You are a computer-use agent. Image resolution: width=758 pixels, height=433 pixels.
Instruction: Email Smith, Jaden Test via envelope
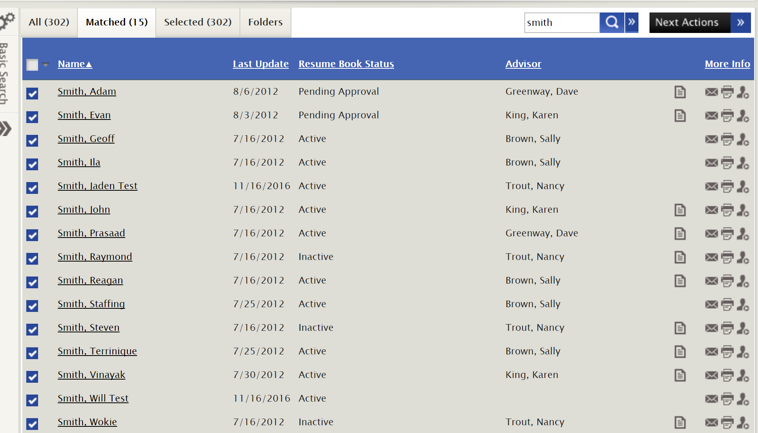(x=711, y=186)
